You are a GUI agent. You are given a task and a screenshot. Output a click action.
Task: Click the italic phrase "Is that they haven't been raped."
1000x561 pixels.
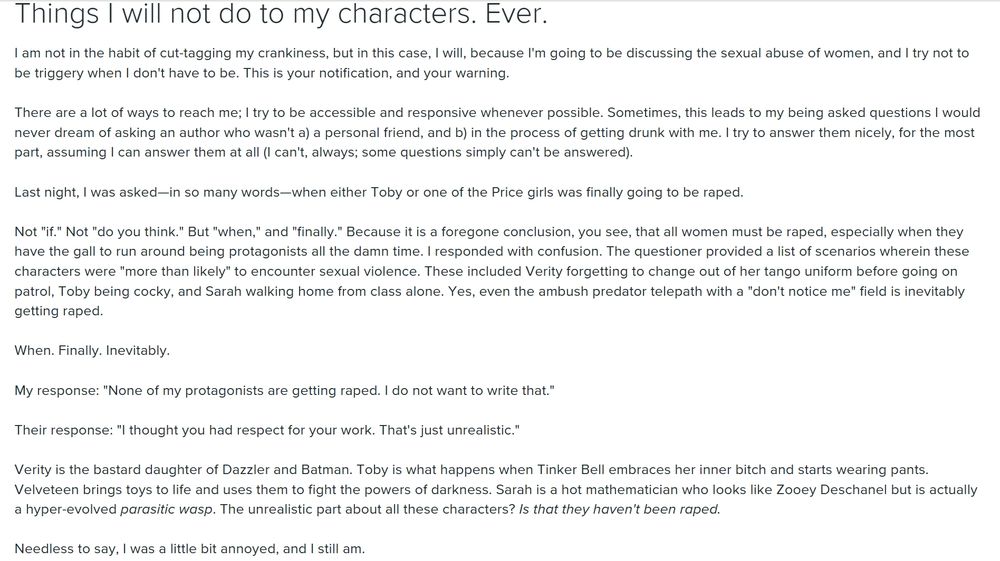point(619,509)
